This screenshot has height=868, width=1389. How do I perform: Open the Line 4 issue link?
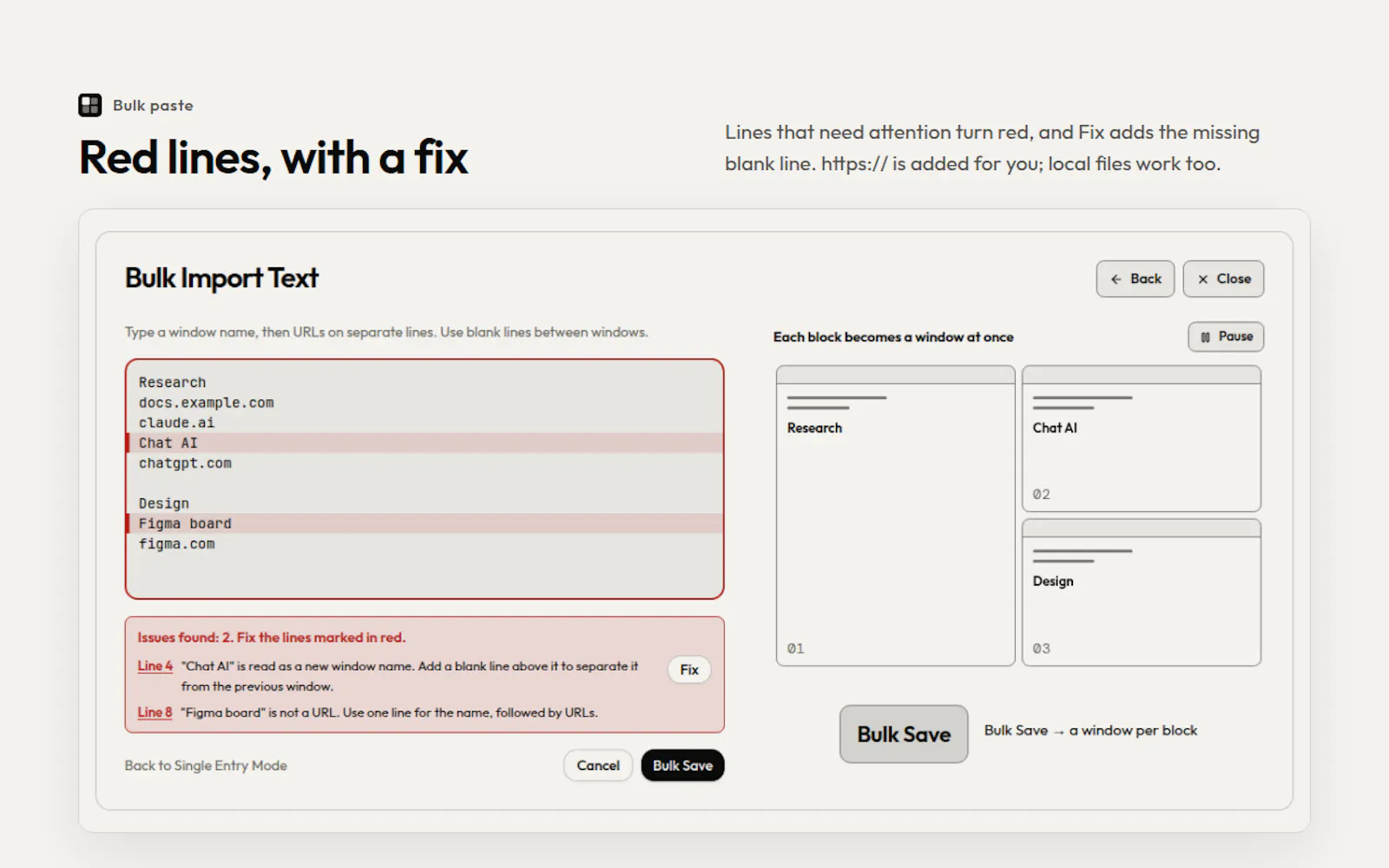pyautogui.click(x=155, y=666)
